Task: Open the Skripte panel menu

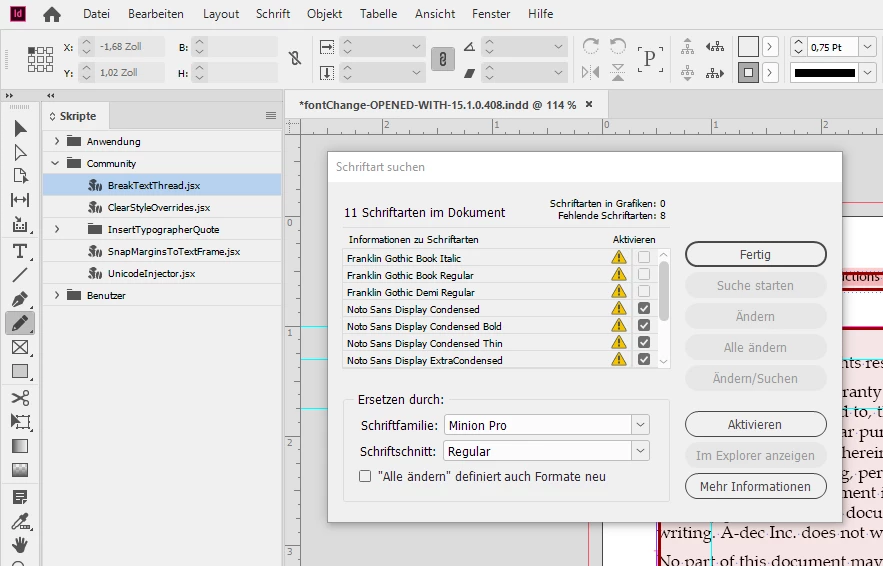Action: point(271,115)
